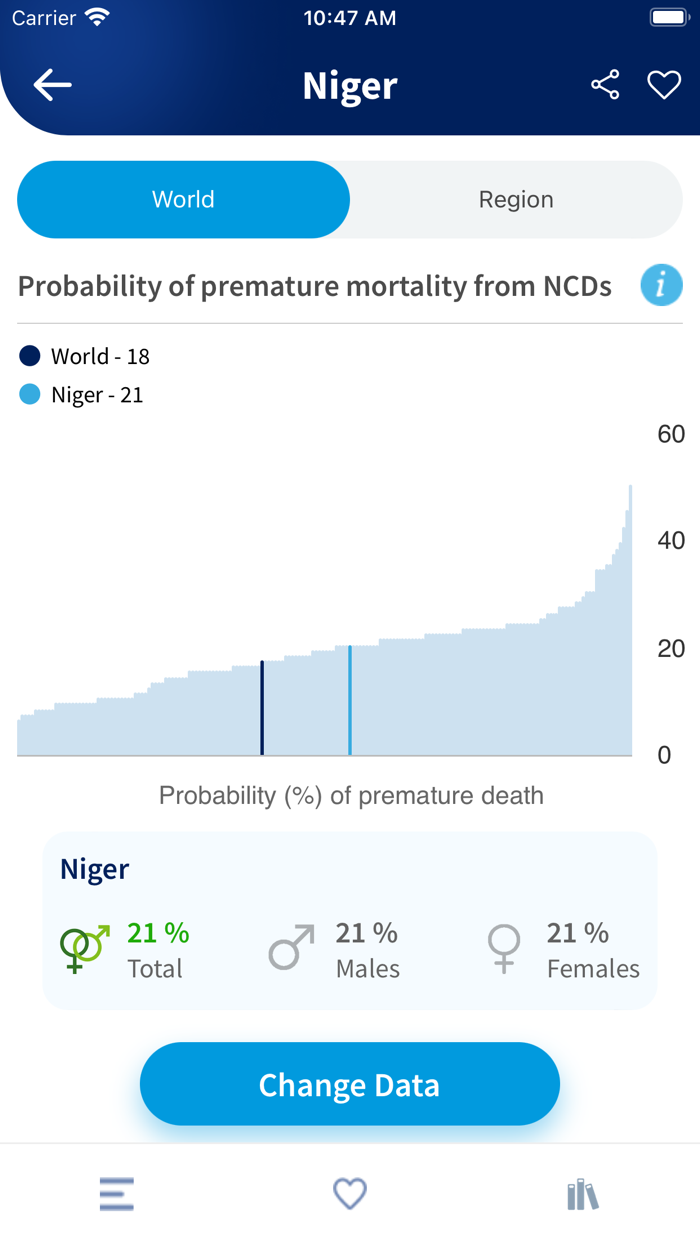Viewport: 700px width, 1244px height.
Task: Open the library section in bottom navigation
Action: pos(582,1194)
